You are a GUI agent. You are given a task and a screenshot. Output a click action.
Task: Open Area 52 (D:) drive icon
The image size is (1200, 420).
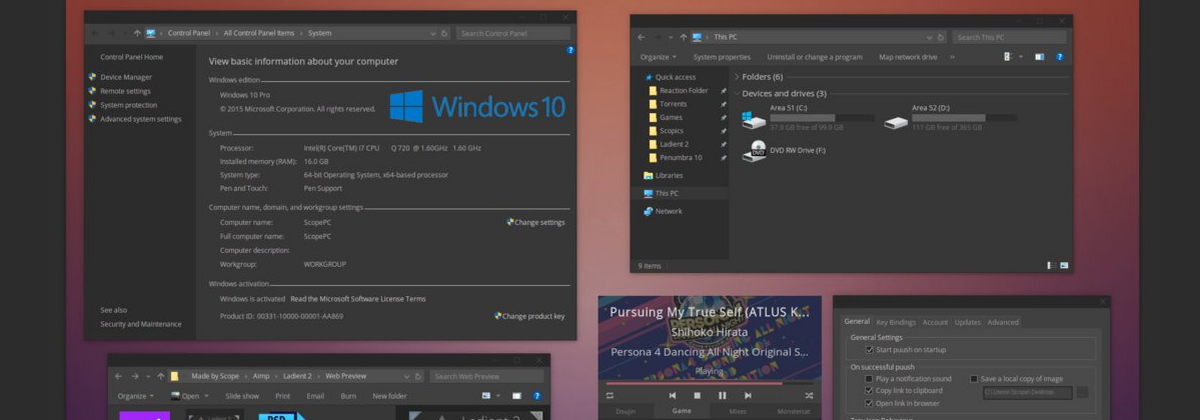click(x=896, y=121)
